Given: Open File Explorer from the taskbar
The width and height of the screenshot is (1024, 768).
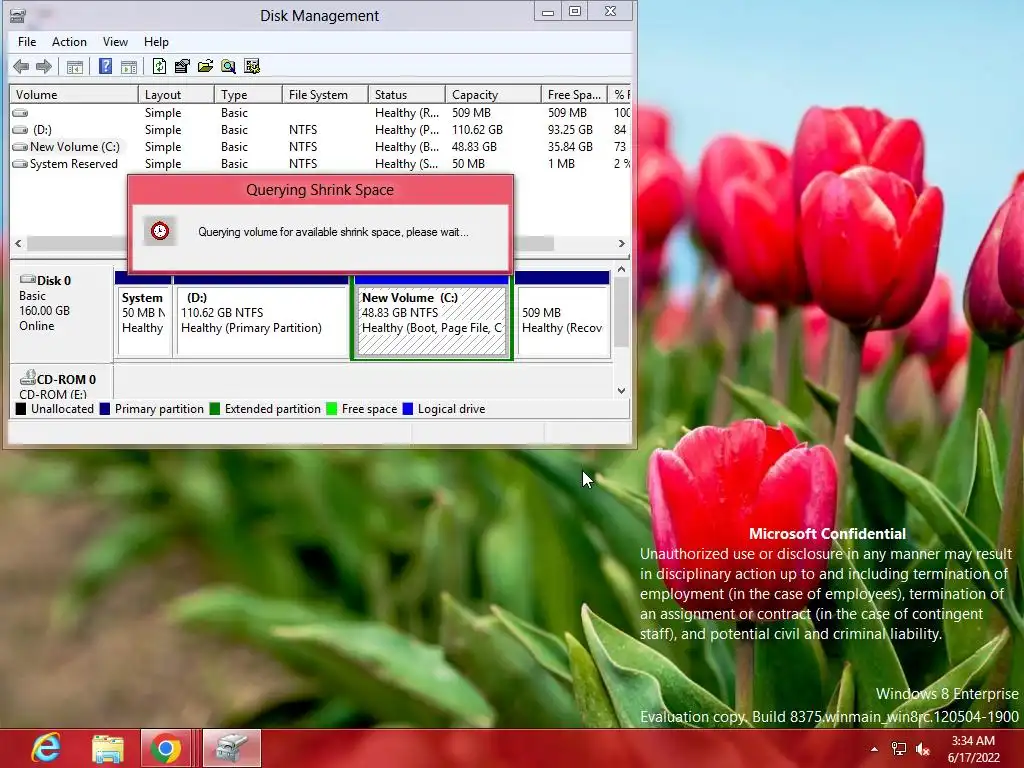Looking at the screenshot, I should (x=108, y=748).
